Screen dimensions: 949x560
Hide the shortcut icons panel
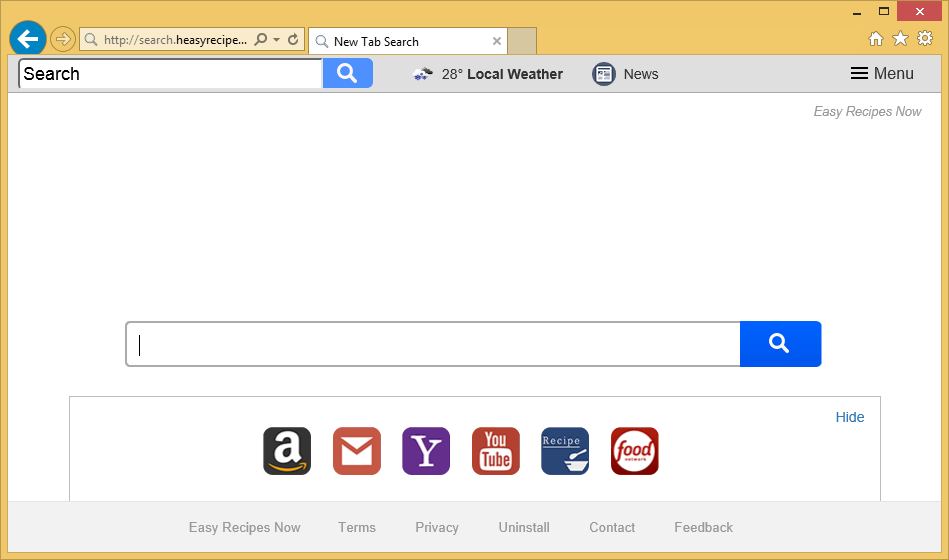pyautogui.click(x=850, y=417)
